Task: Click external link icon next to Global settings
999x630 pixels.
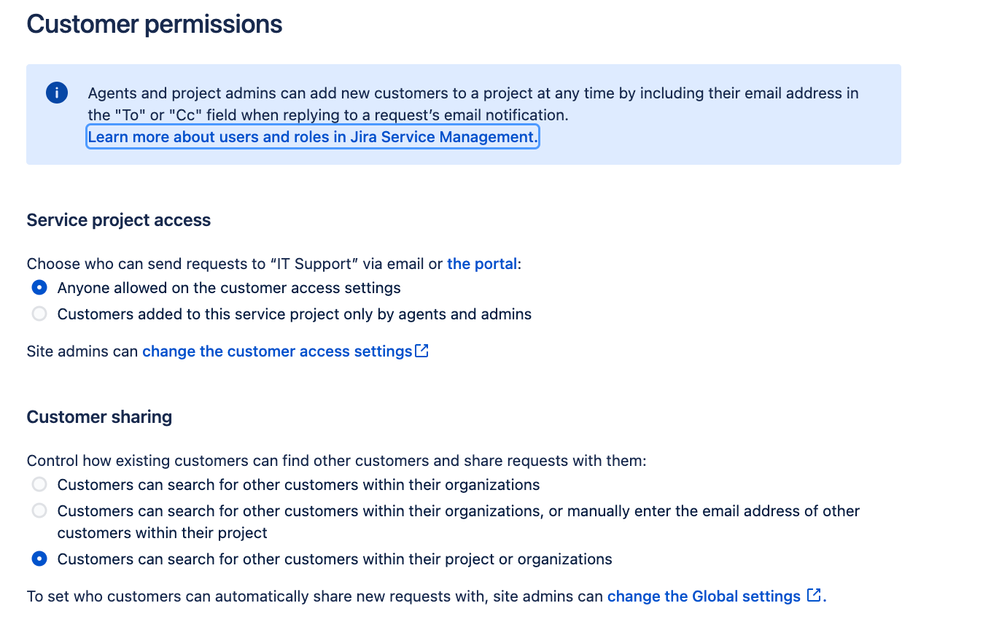Action: pos(814,595)
